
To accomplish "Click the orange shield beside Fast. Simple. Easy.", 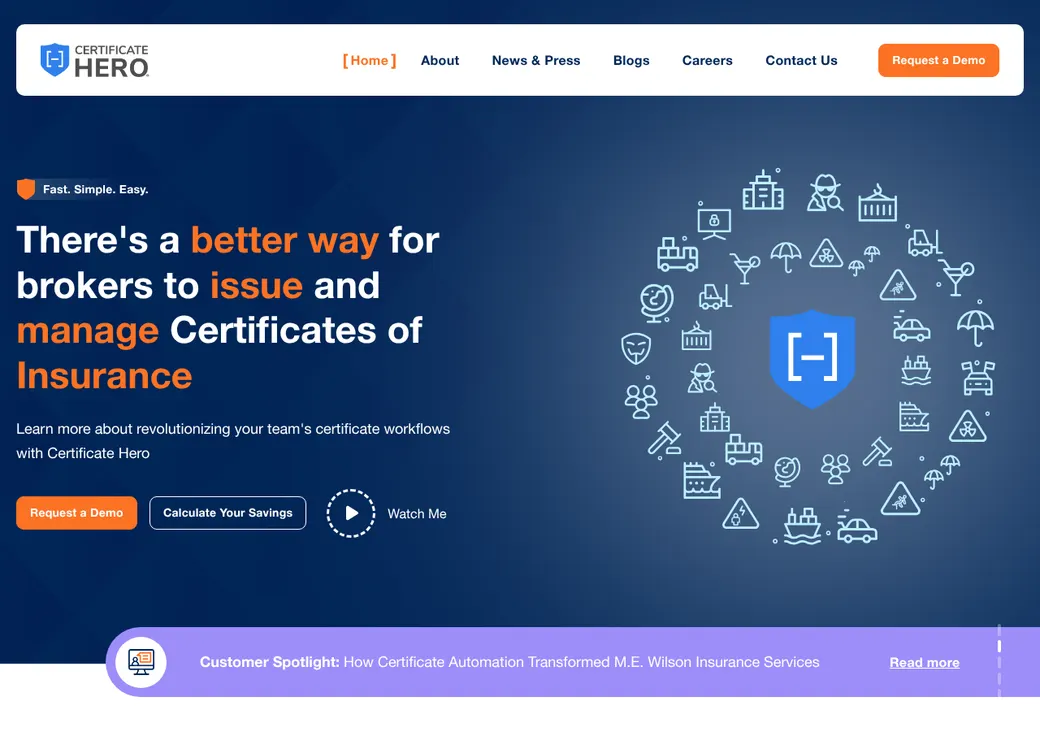I will click(26, 189).
